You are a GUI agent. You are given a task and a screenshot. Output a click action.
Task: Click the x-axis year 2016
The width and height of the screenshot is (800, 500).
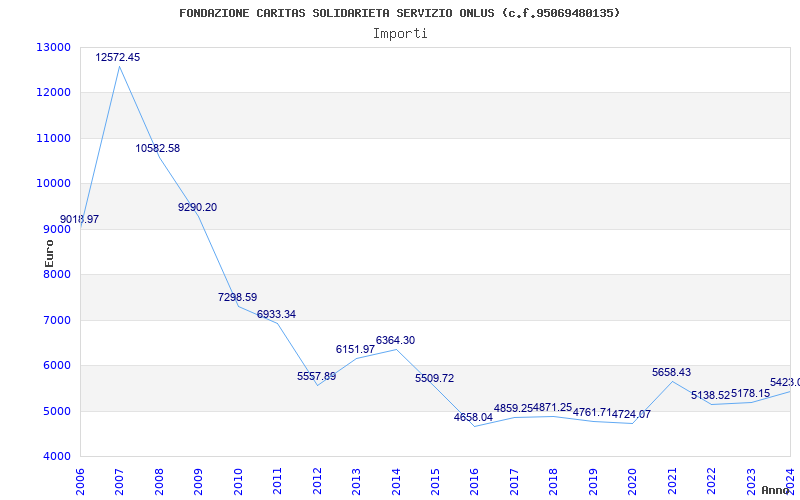tap(474, 482)
